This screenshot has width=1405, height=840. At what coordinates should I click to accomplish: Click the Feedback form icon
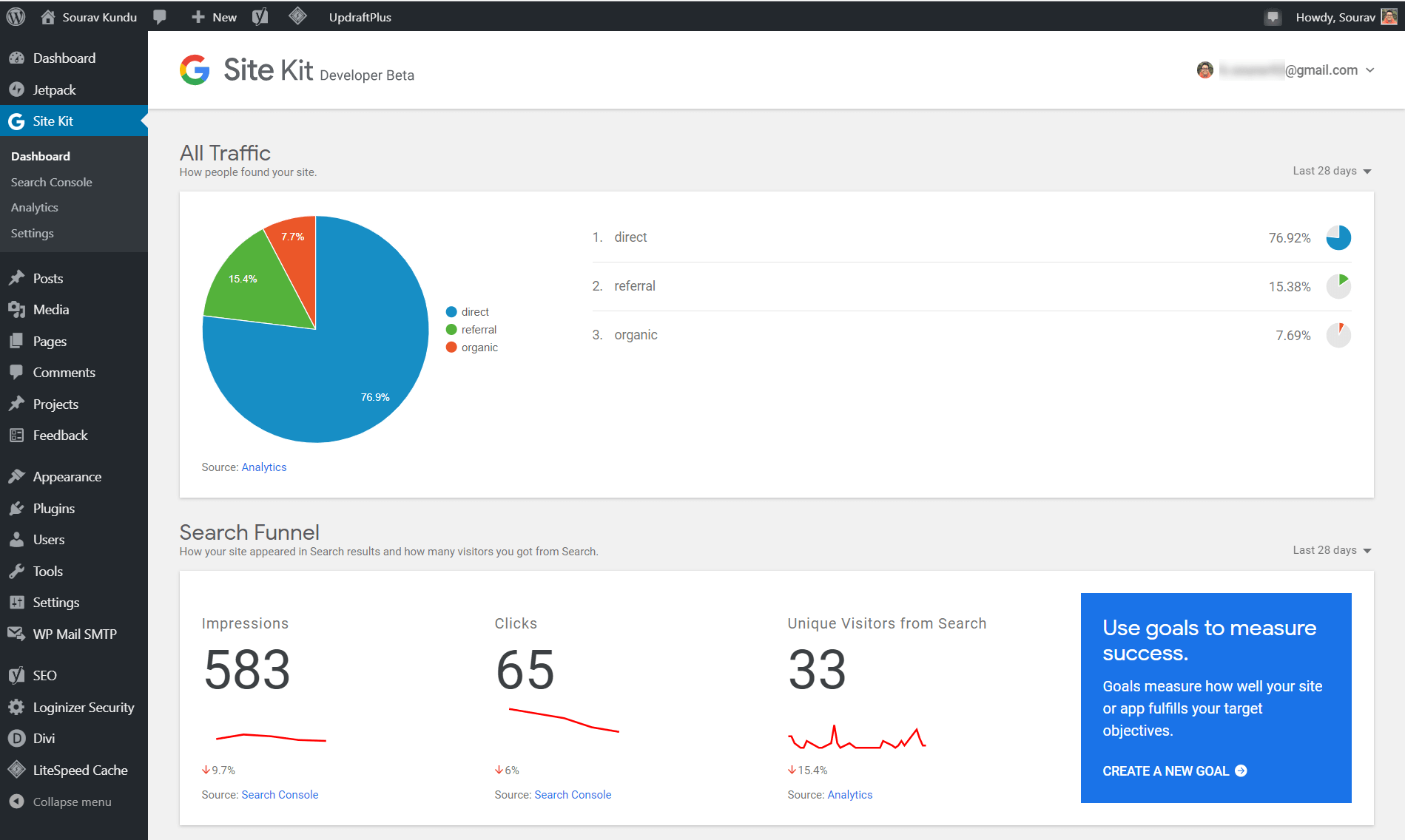16,435
